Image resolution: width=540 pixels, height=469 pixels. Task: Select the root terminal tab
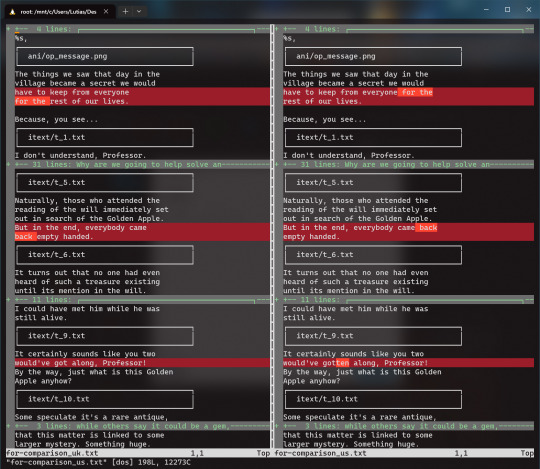(59, 12)
